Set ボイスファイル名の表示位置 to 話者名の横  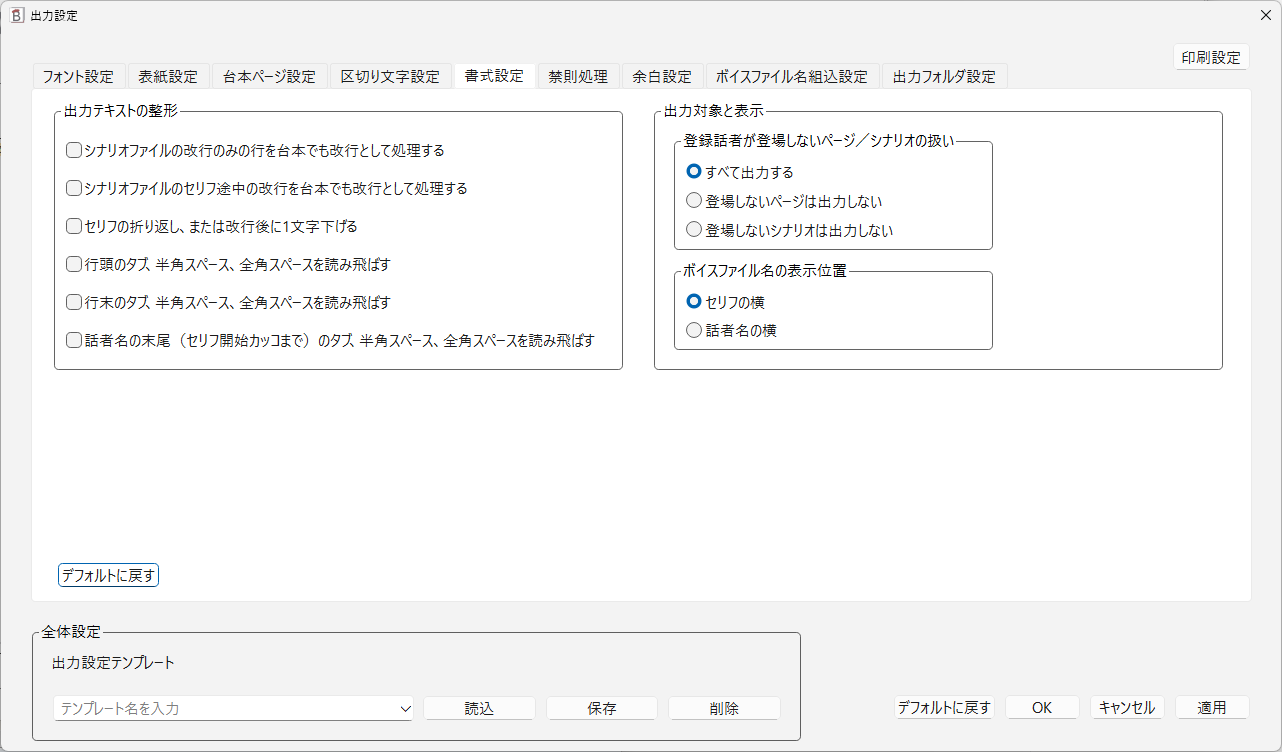(694, 330)
